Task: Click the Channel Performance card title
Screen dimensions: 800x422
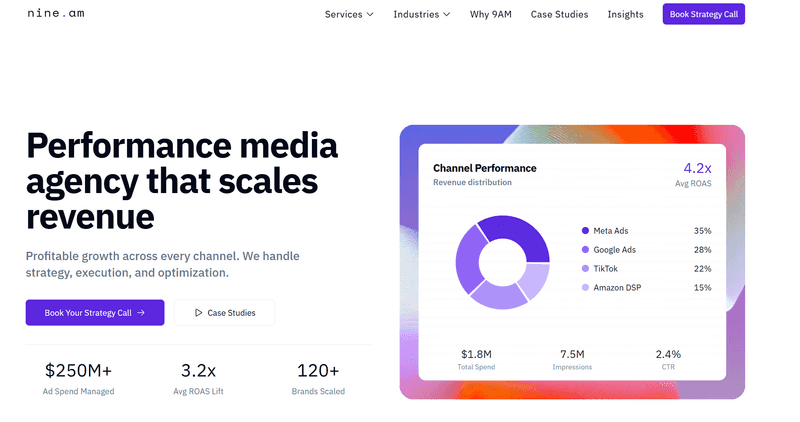Action: [x=484, y=168]
